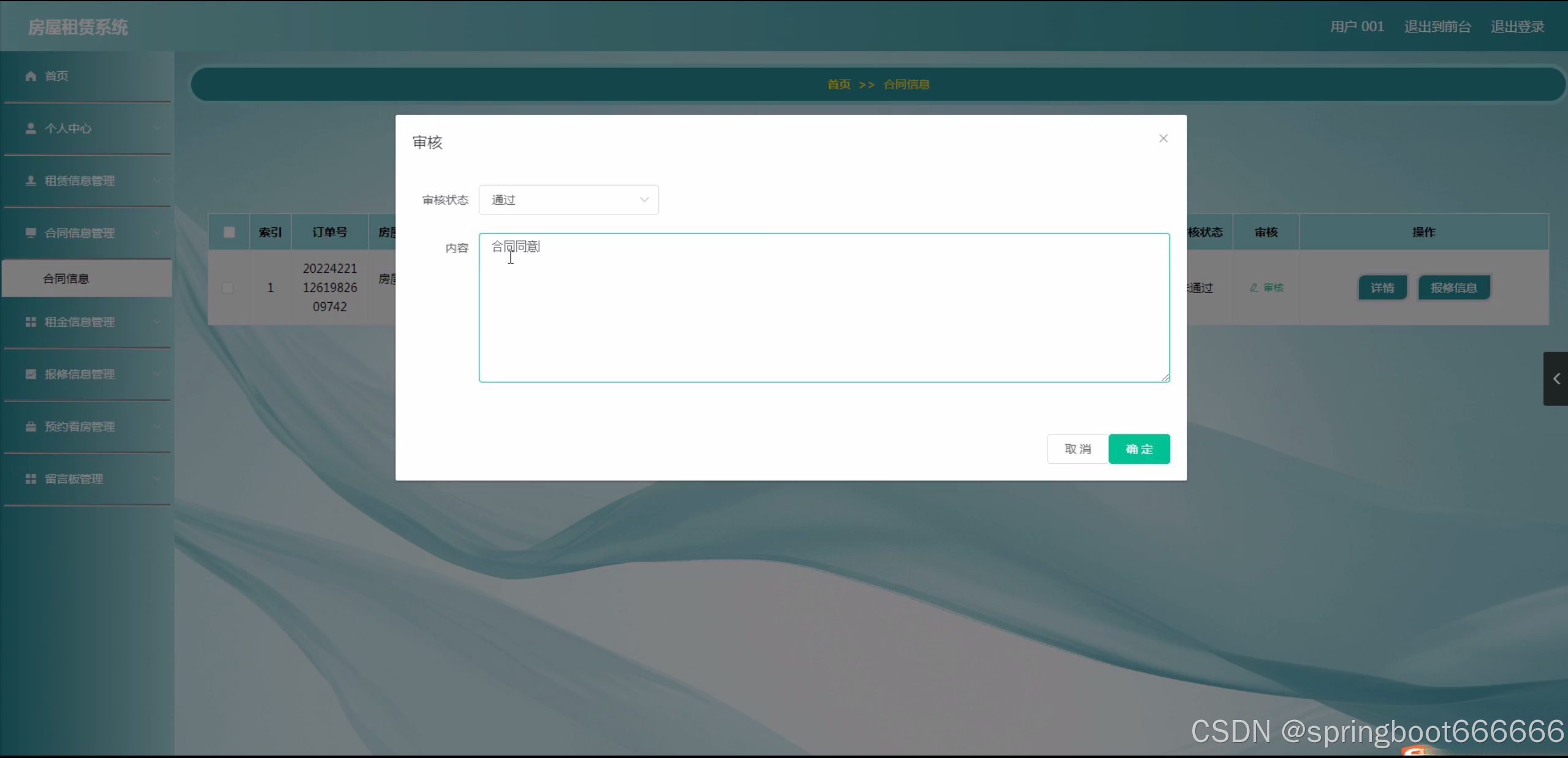Image resolution: width=1568 pixels, height=758 pixels.
Task: Click the briefcase icon for 预约看房管理
Action: click(31, 426)
